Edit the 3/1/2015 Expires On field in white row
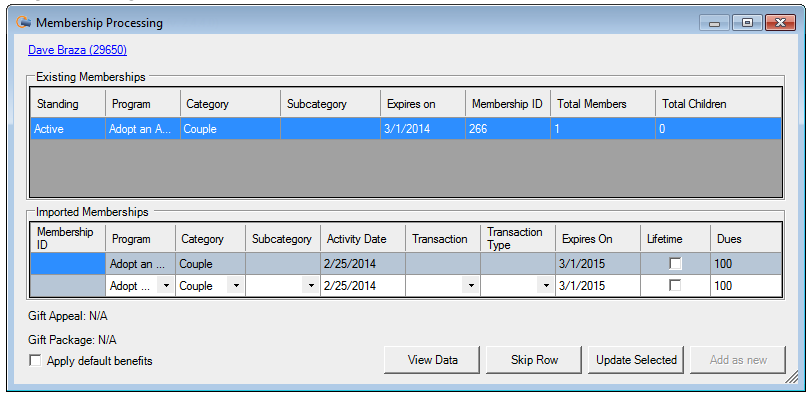 598,285
